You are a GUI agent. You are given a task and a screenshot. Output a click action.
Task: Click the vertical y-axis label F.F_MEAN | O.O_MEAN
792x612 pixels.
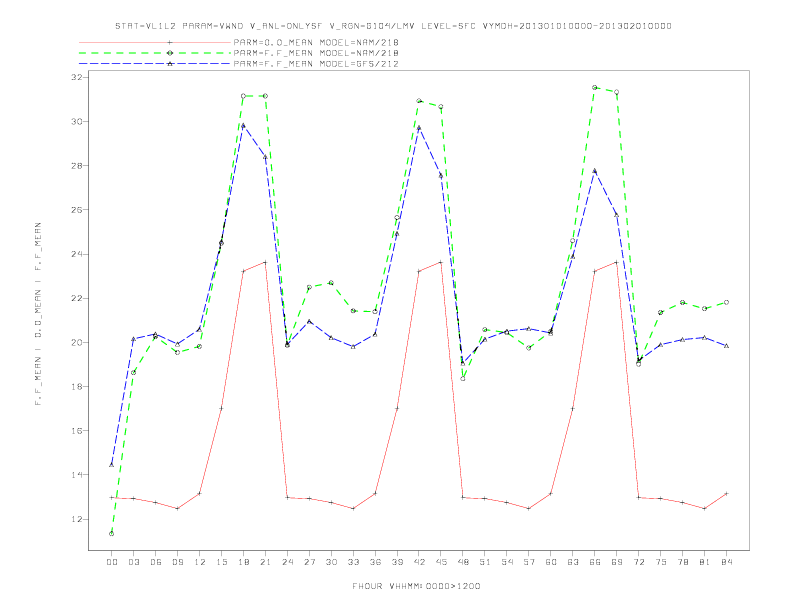click(x=38, y=314)
